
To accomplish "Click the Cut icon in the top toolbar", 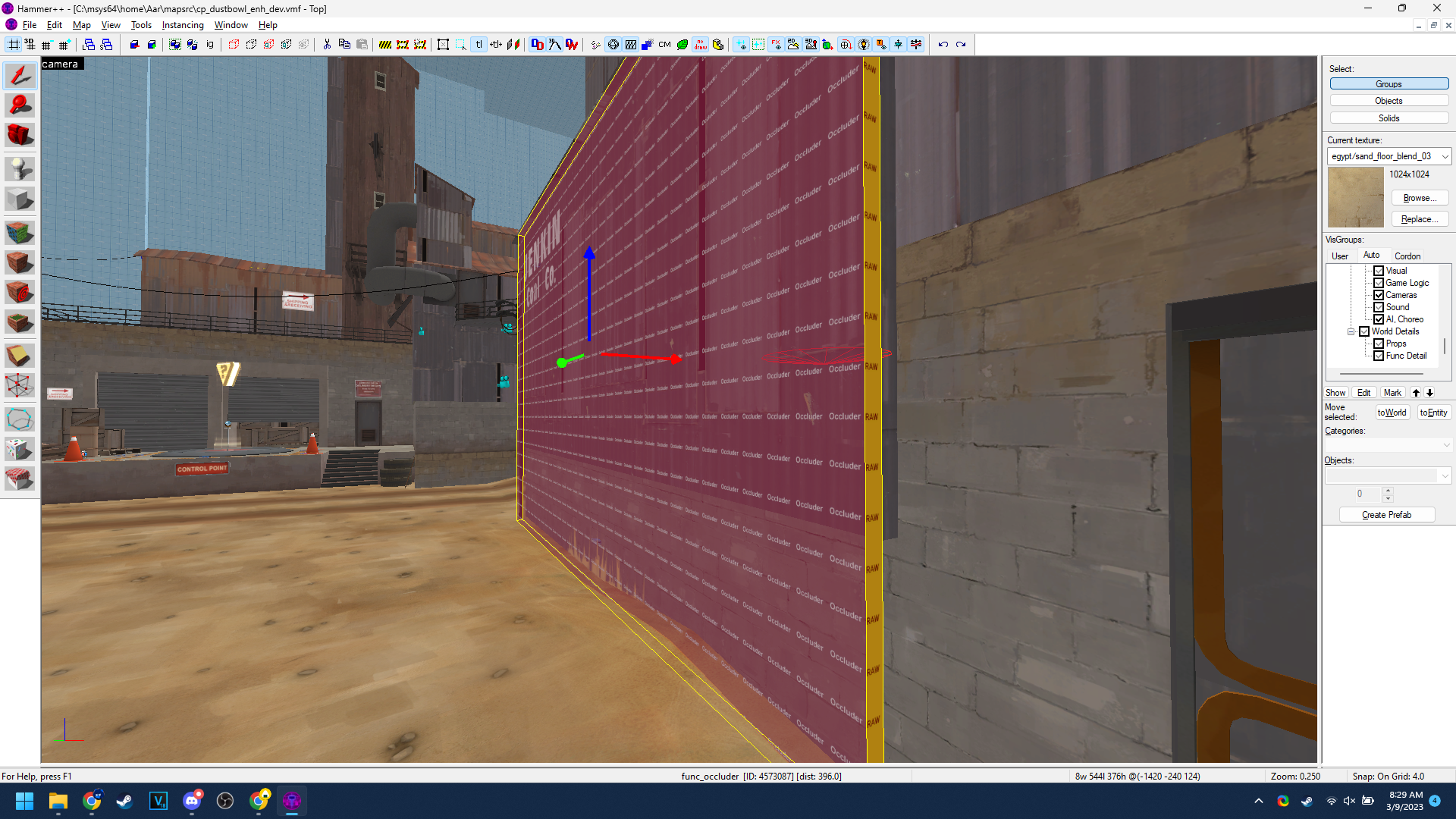I will (x=327, y=44).
